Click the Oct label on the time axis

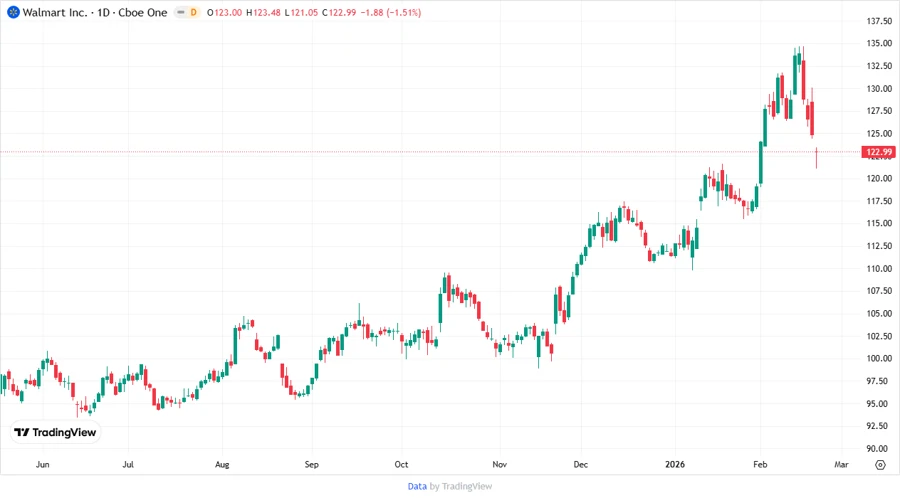point(401,464)
